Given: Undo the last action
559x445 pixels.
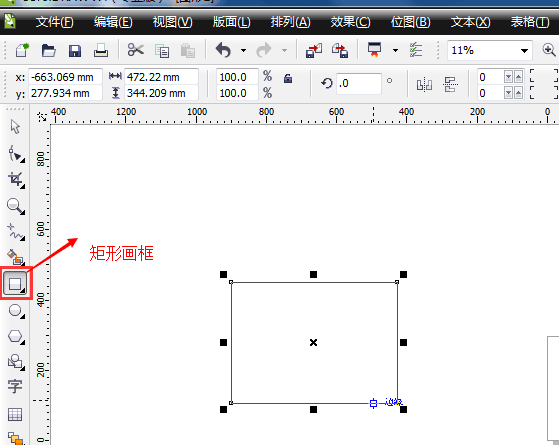Looking at the screenshot, I should (x=224, y=50).
